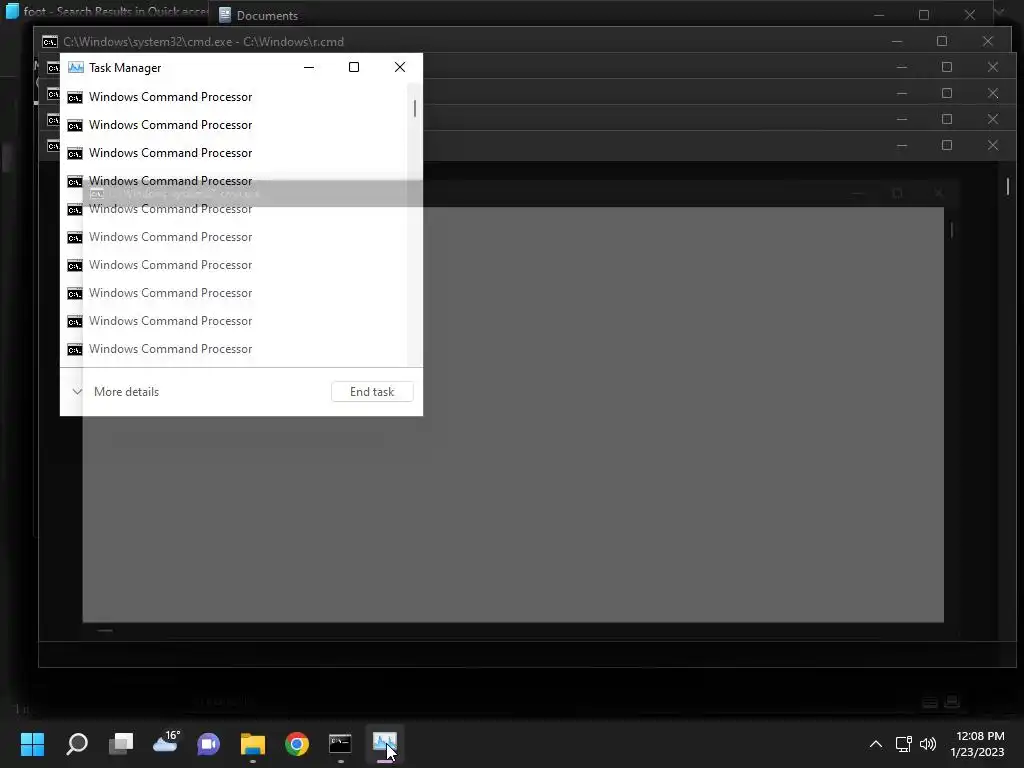Maximize the Task Manager window
1024x768 pixels.
(354, 67)
